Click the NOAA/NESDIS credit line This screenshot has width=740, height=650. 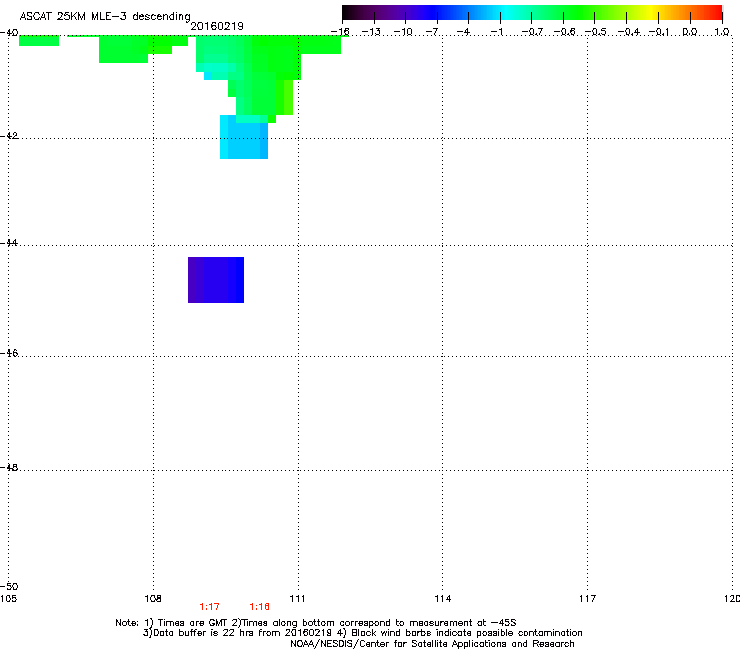click(x=432, y=644)
